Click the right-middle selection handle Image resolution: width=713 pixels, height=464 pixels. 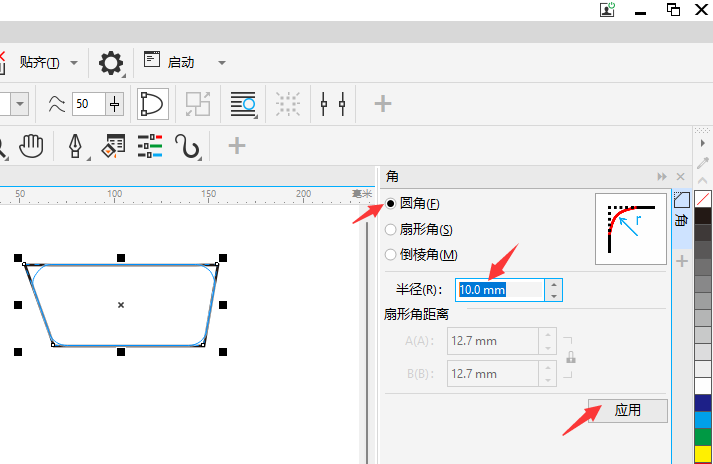click(223, 305)
